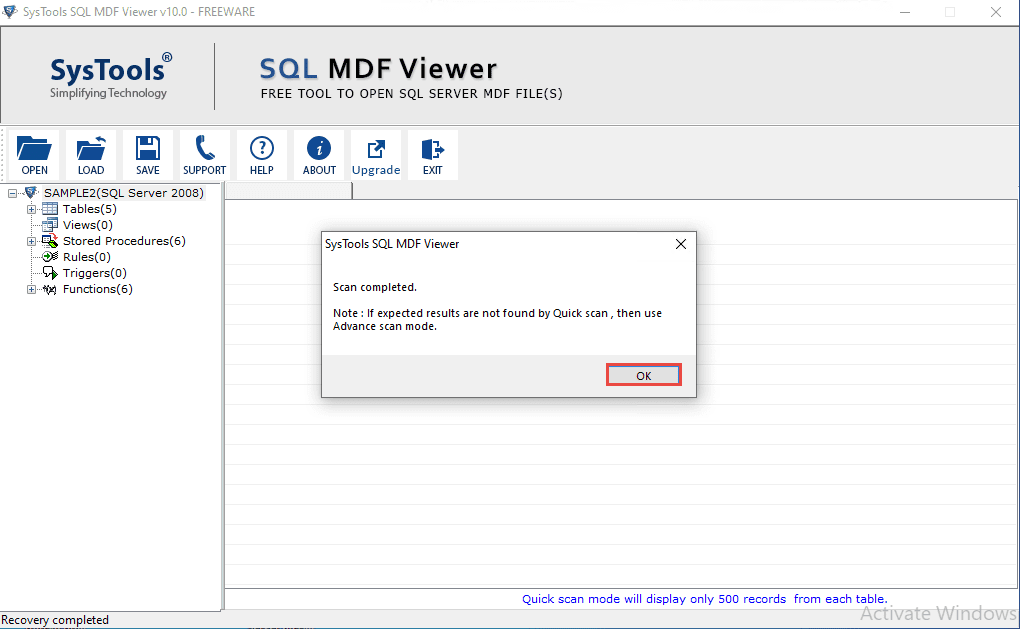1020x629 pixels.
Task: Click the Scan completed message text
Action: coord(375,287)
